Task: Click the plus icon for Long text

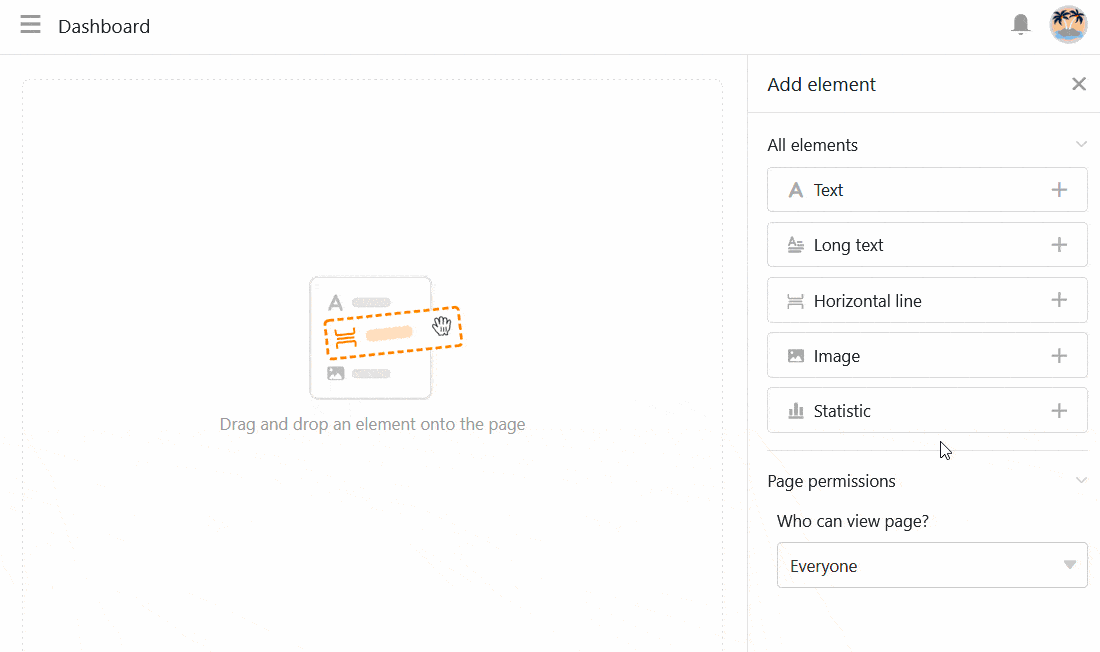Action: pos(1059,245)
